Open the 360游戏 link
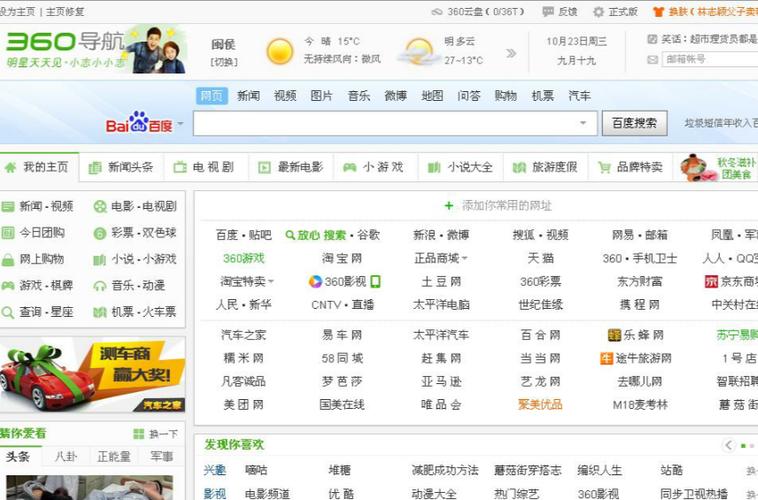 tap(244, 259)
